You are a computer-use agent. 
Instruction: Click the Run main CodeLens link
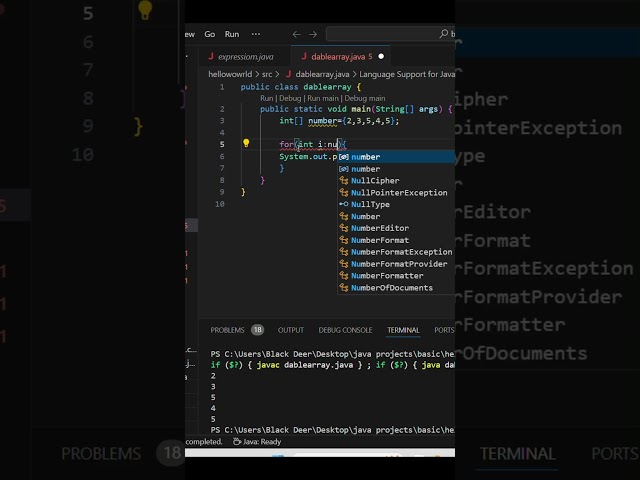tap(323, 98)
